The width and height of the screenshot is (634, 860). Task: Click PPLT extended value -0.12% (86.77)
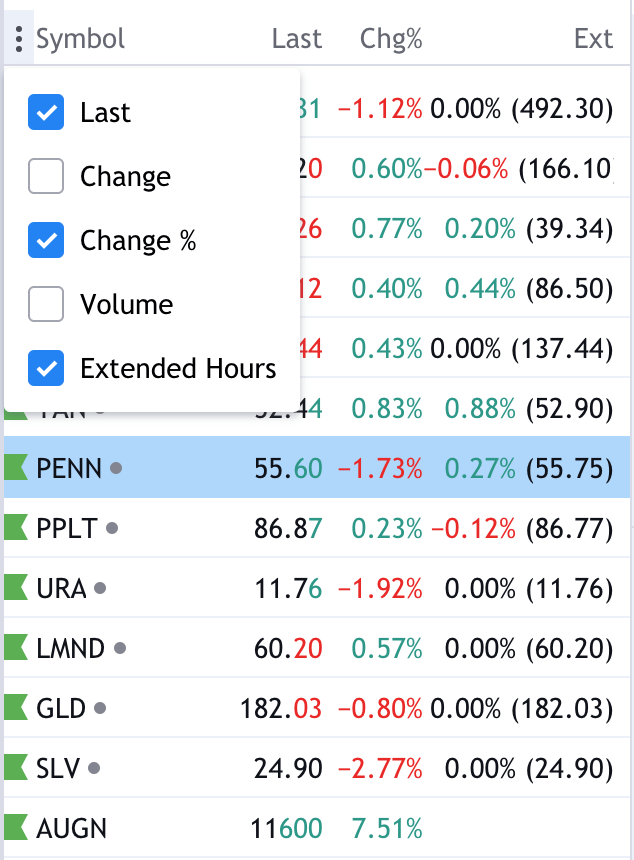(x=522, y=529)
